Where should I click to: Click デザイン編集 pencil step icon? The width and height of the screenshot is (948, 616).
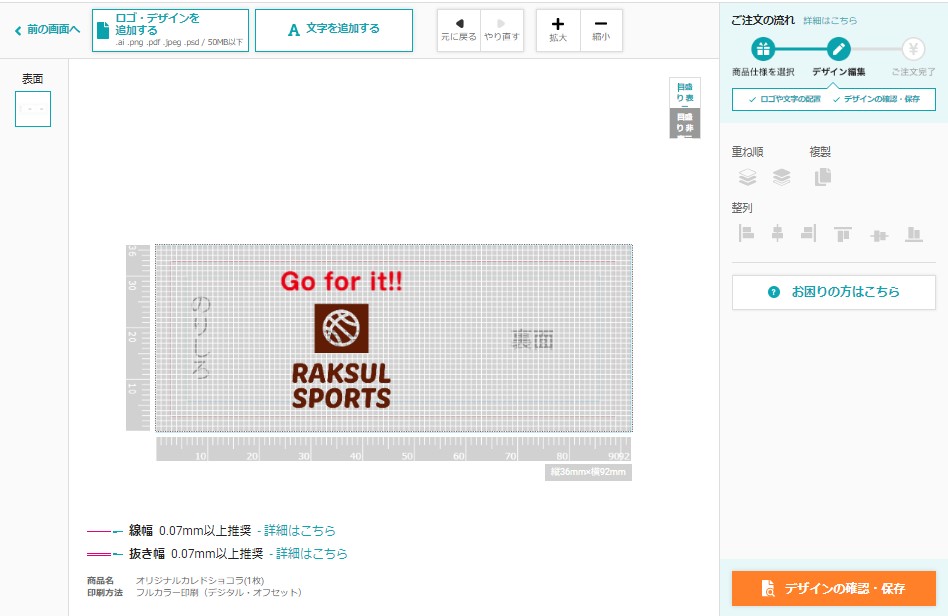point(839,49)
